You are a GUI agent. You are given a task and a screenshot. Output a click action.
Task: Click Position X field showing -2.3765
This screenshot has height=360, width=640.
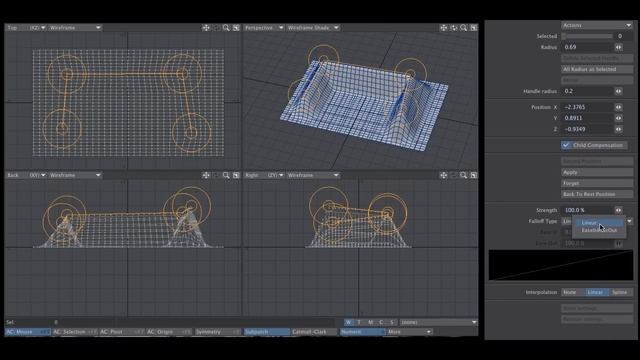tap(587, 107)
